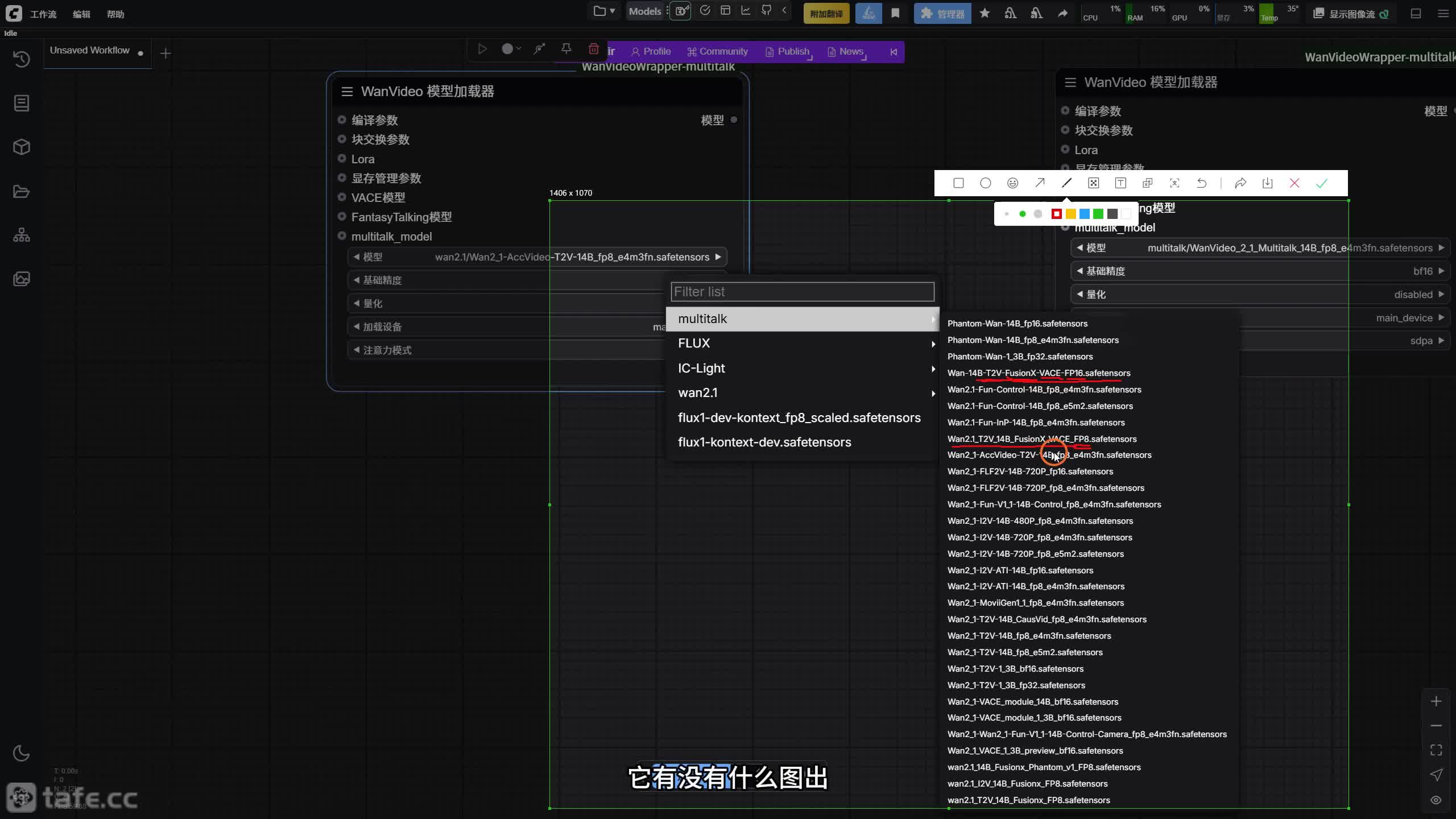The height and width of the screenshot is (819, 1456).
Task: Open the node library cube icon
Action: click(22, 147)
